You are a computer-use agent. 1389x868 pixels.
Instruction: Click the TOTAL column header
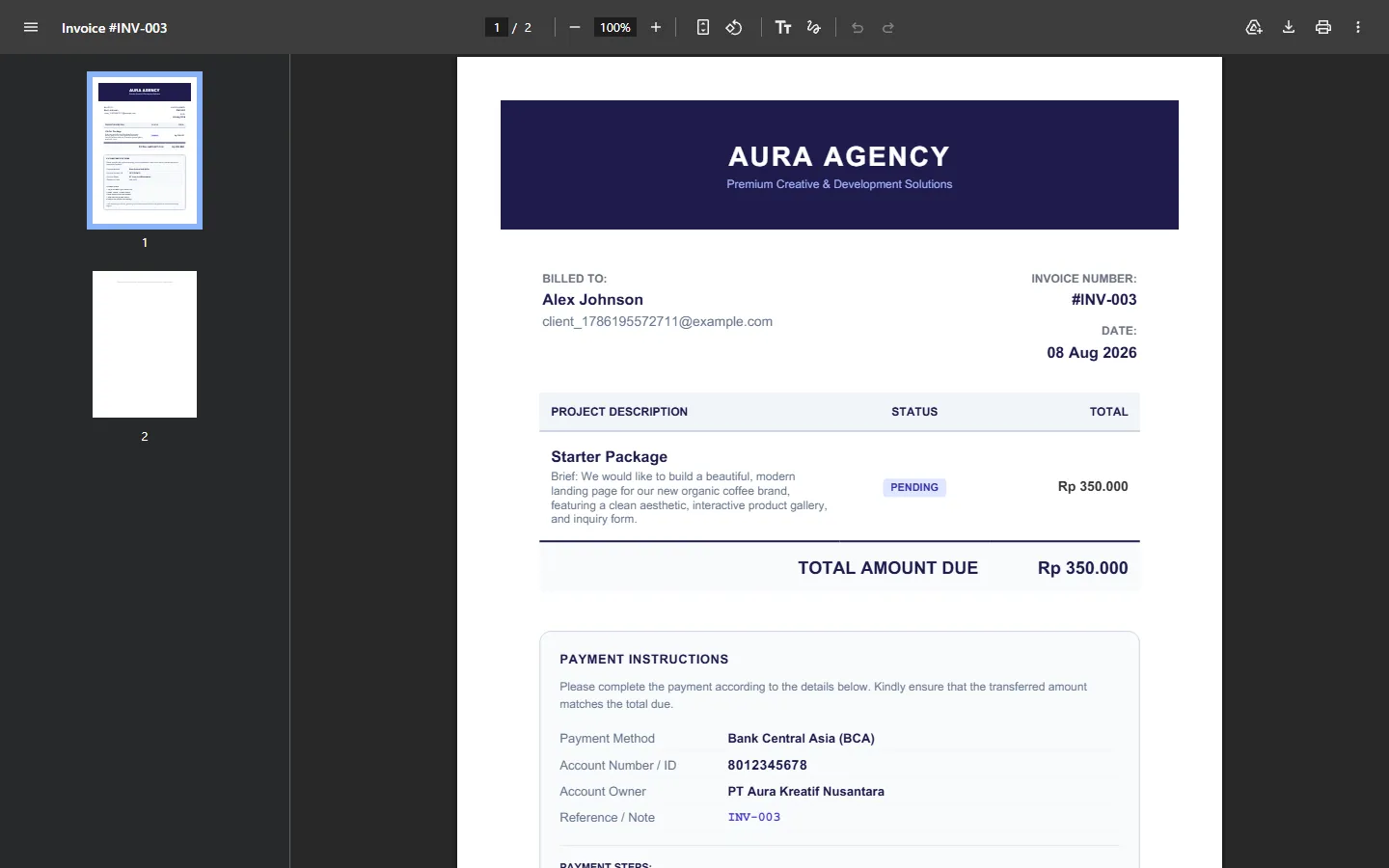click(x=1108, y=412)
